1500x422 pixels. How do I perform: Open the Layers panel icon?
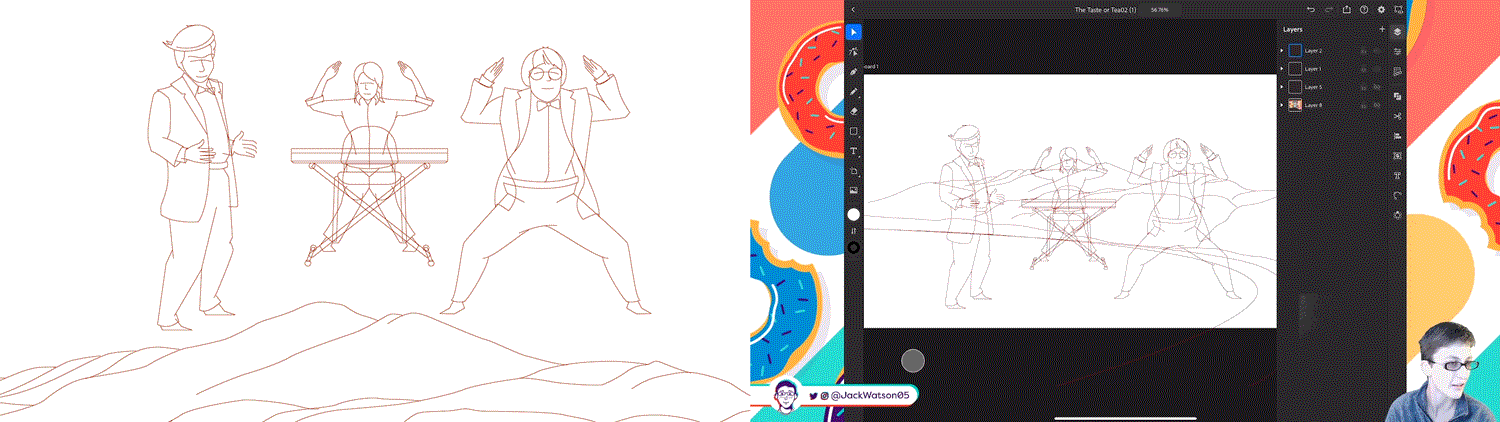click(x=1397, y=32)
